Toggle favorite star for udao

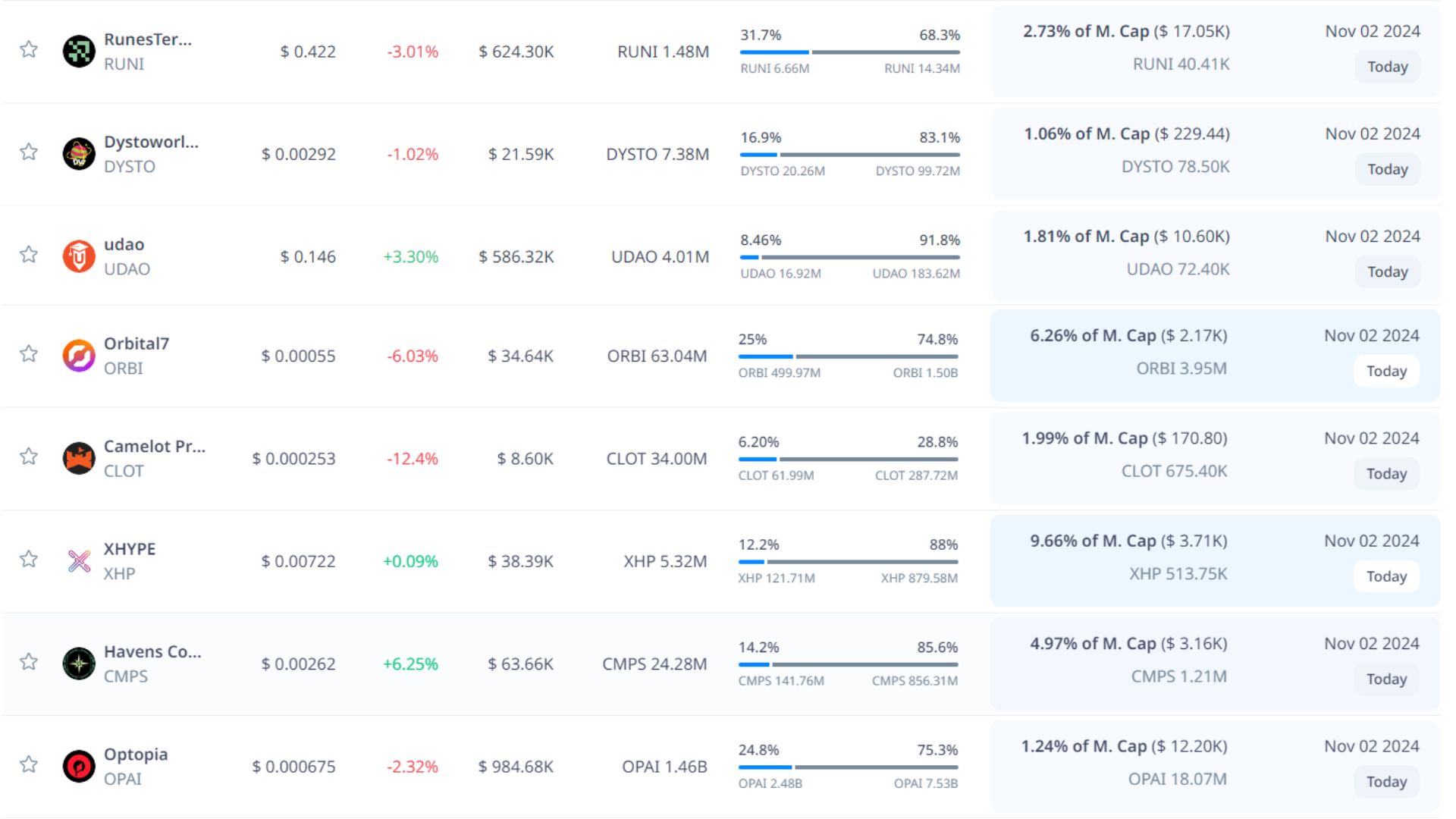click(x=29, y=255)
